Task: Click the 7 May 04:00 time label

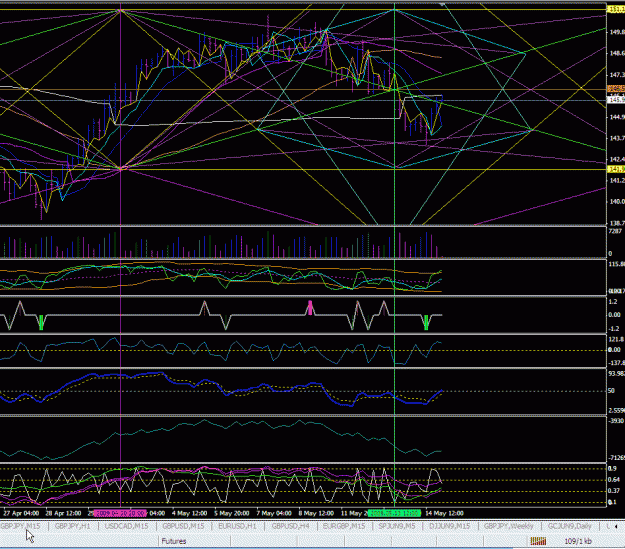Action: point(274,513)
